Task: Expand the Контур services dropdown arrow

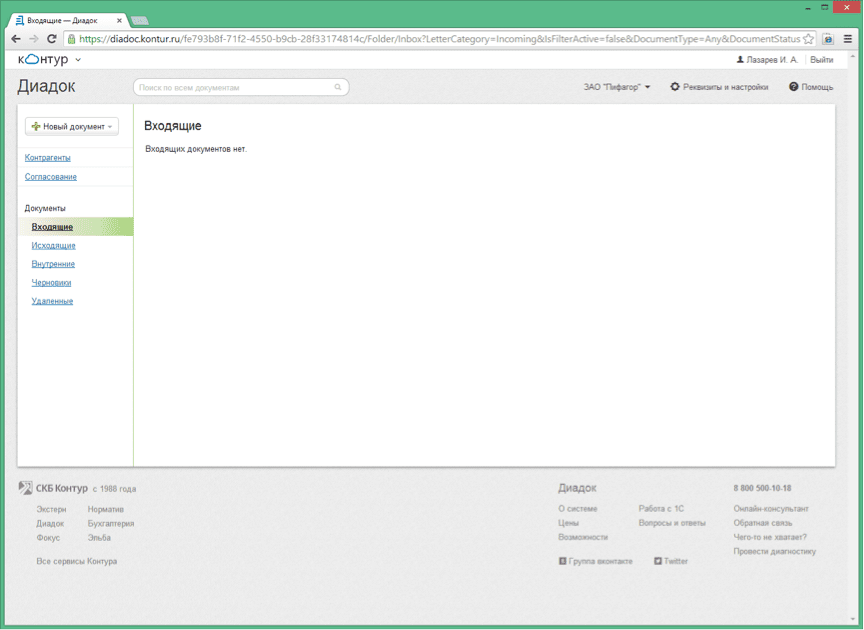Action: pyautogui.click(x=78, y=60)
